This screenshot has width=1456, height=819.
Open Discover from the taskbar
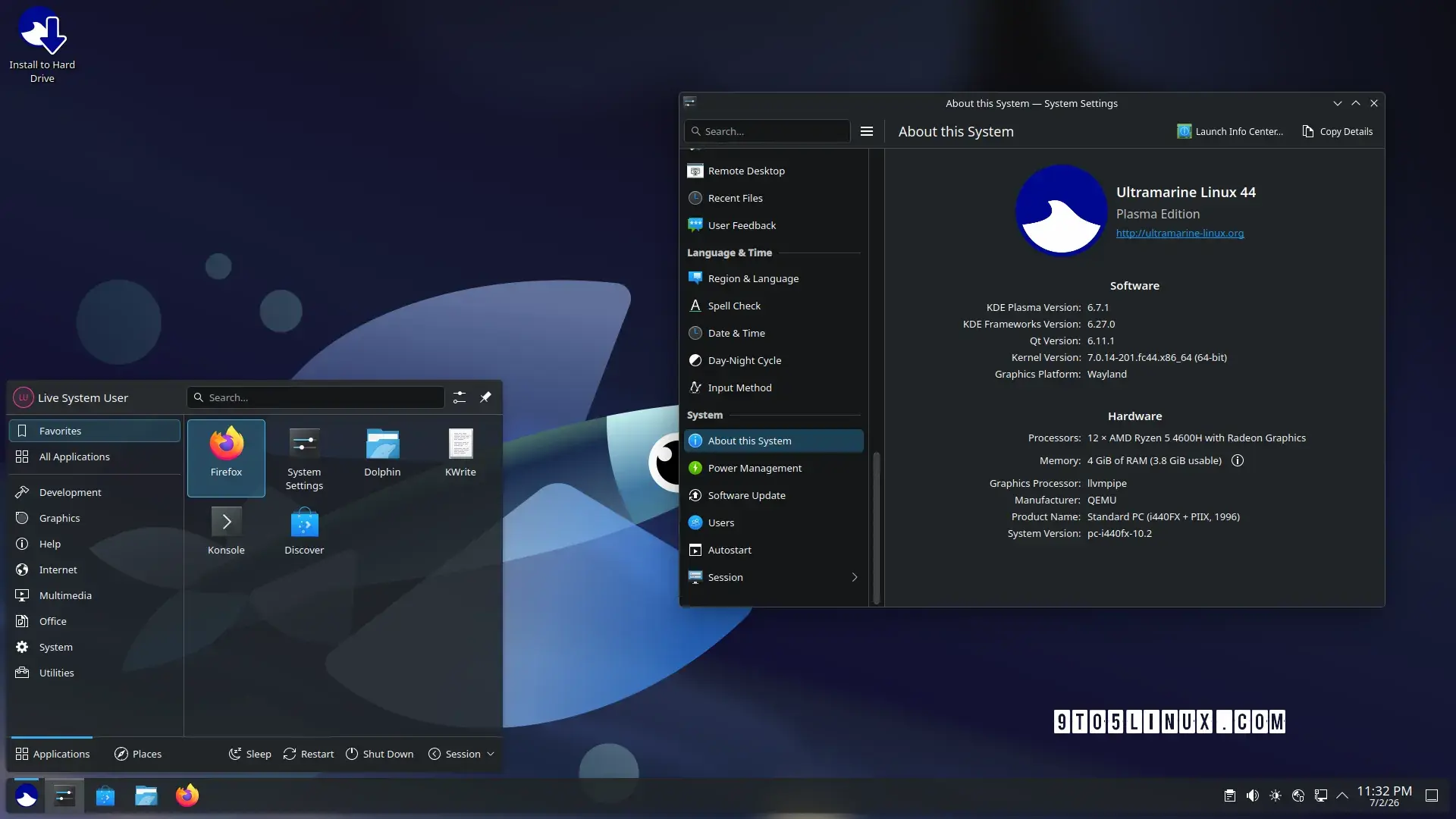(105, 795)
